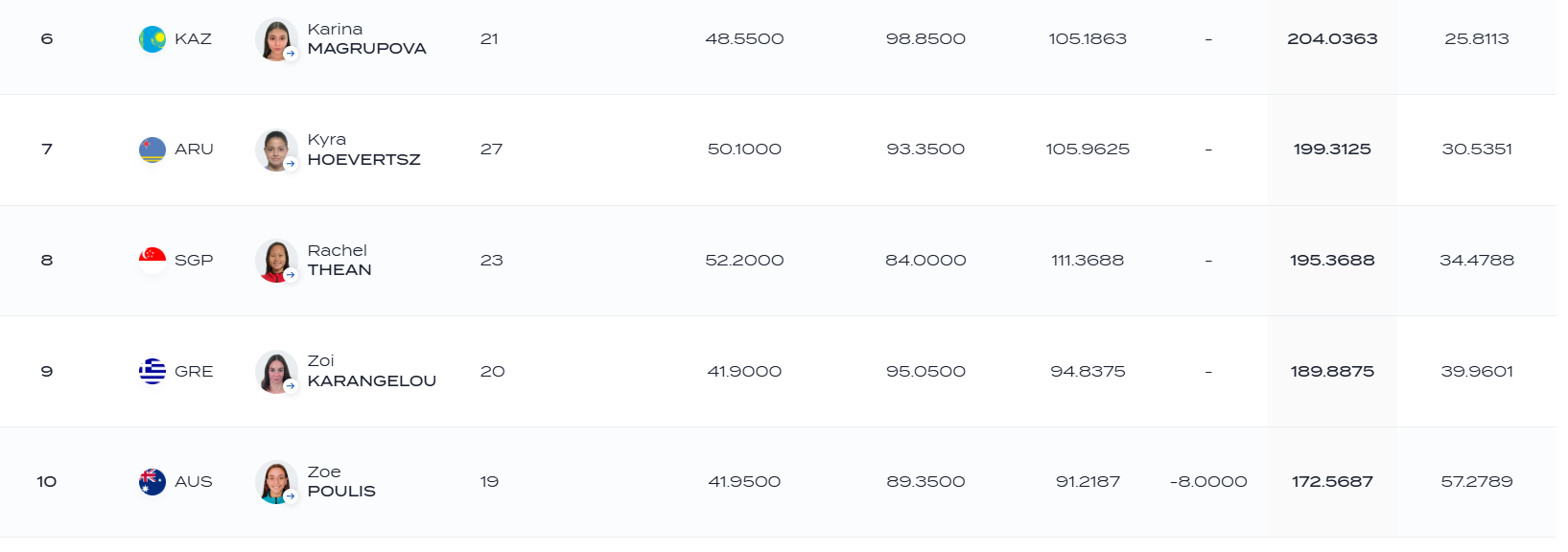Viewport: 1568px width, 552px height.
Task: Click the Aruba flag icon
Action: coord(152,149)
